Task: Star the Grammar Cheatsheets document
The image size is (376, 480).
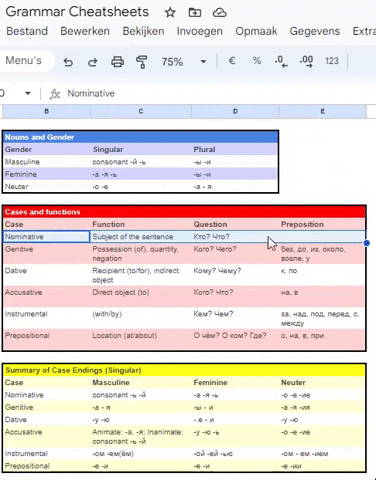Action: point(170,13)
